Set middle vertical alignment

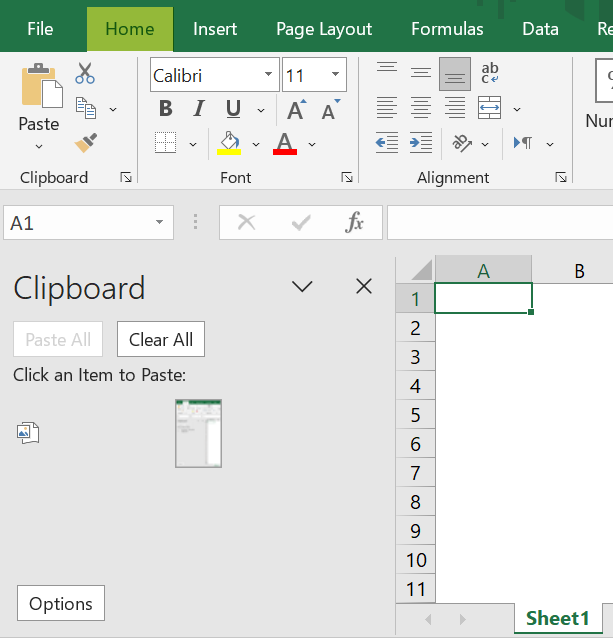pos(421,74)
